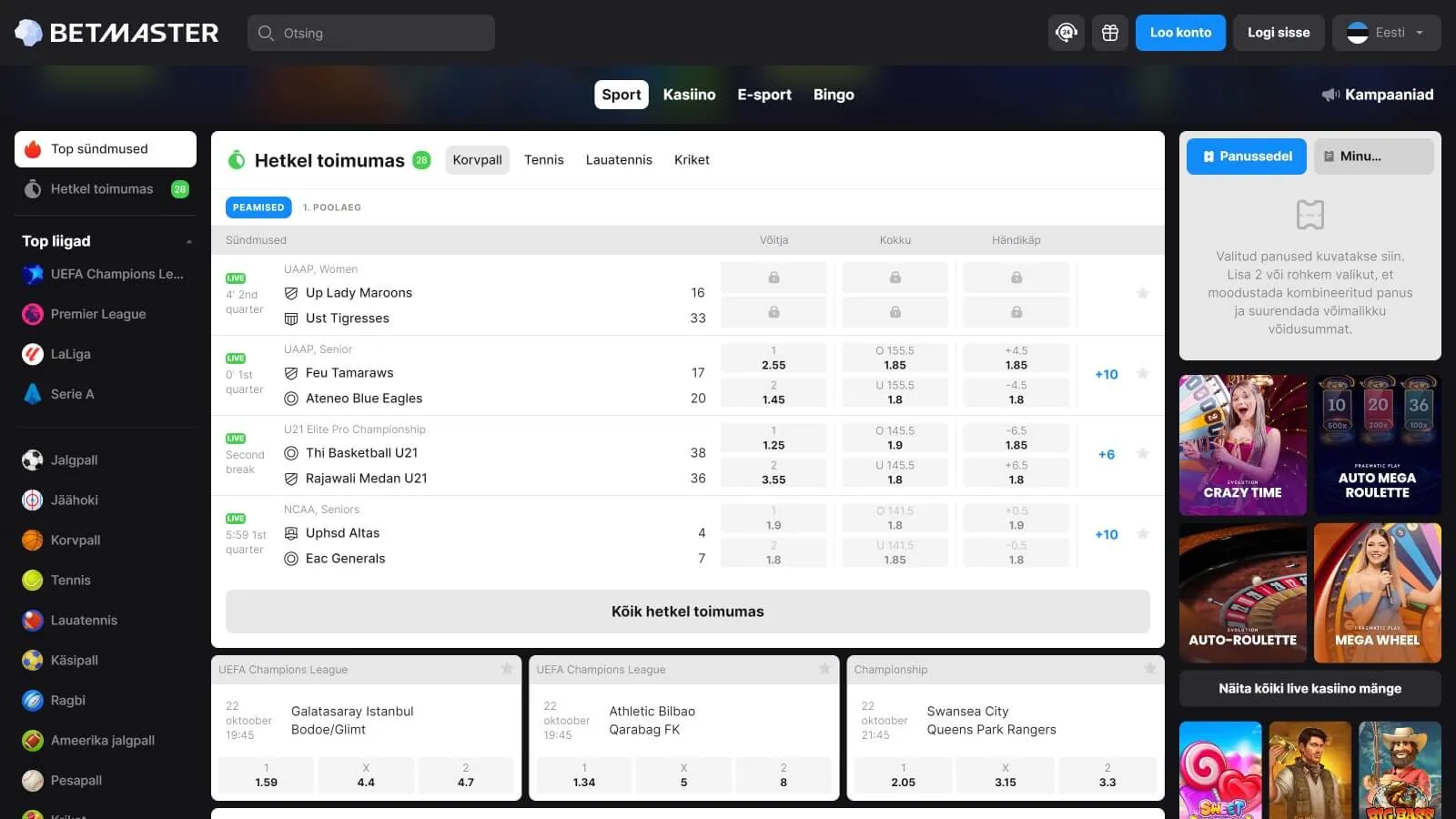Star the Galatasaray Istanbul match card
This screenshot has height=819, width=1456.
click(507, 669)
